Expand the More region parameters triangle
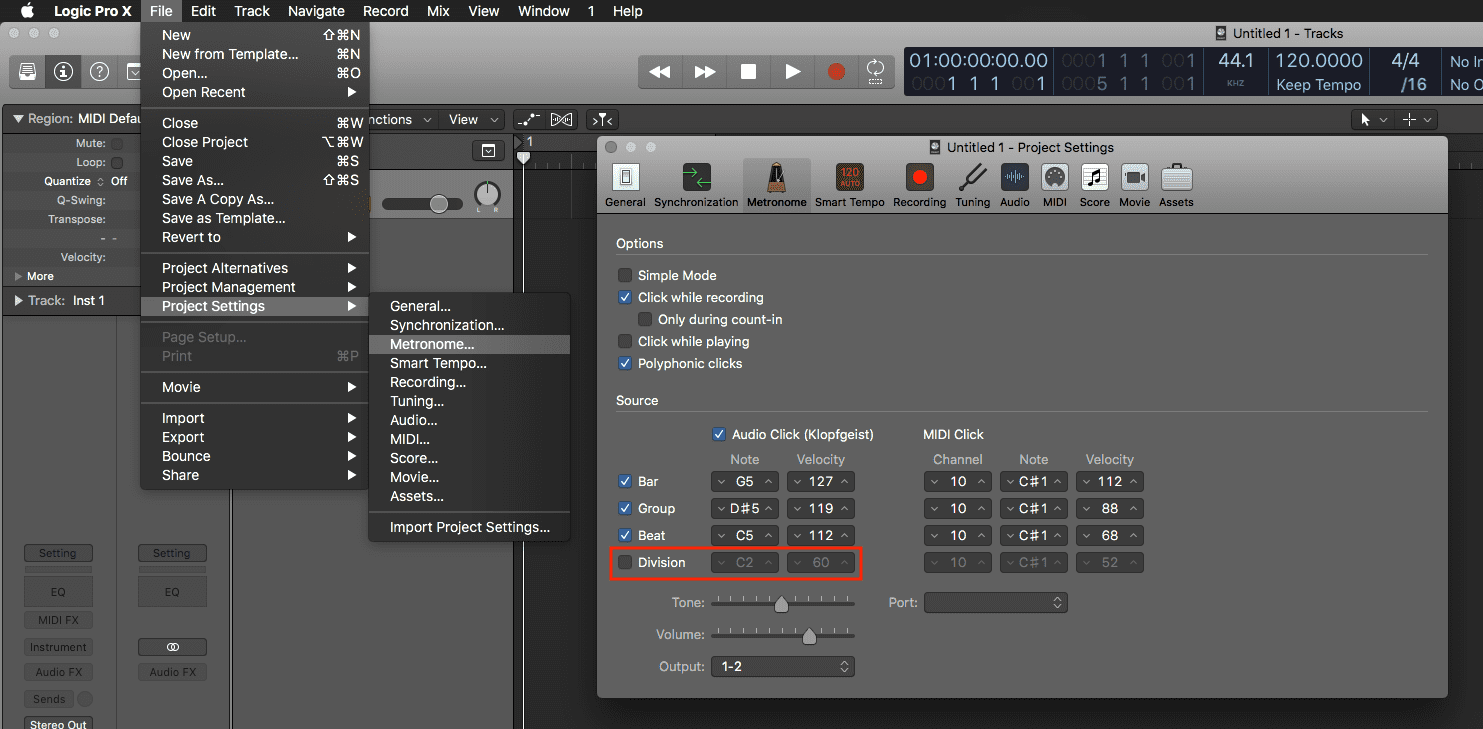 point(17,276)
